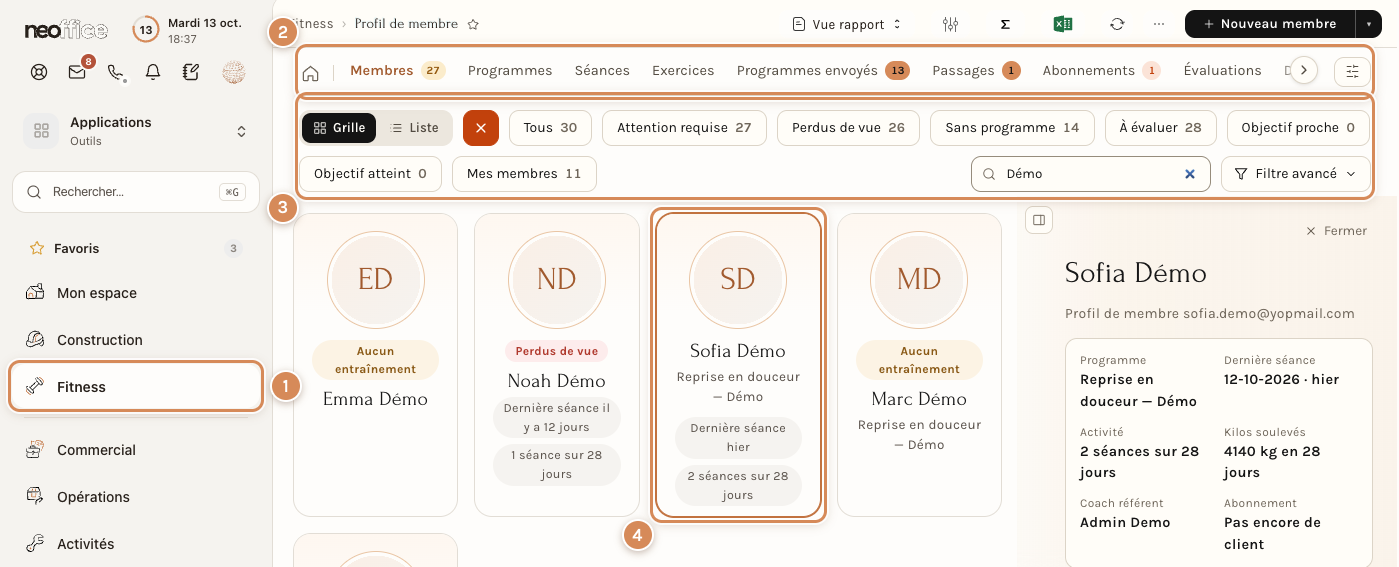Open the Séances tab
This screenshot has width=1399, height=567.
pyautogui.click(x=602, y=71)
